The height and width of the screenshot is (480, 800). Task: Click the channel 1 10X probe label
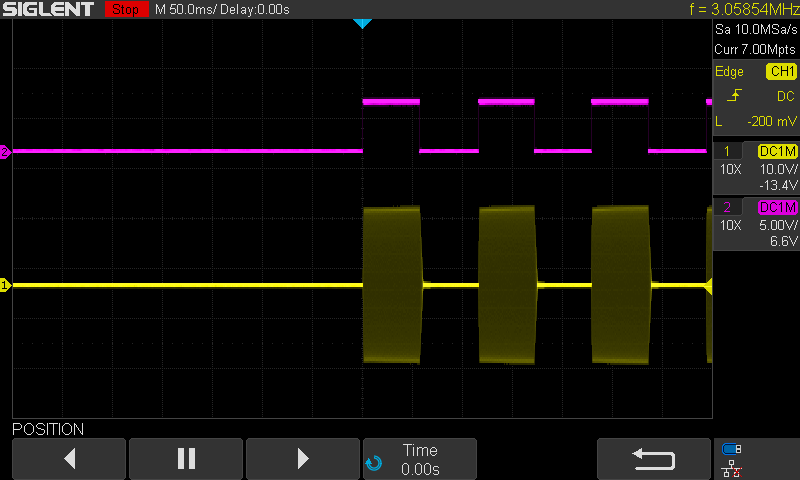(x=731, y=169)
